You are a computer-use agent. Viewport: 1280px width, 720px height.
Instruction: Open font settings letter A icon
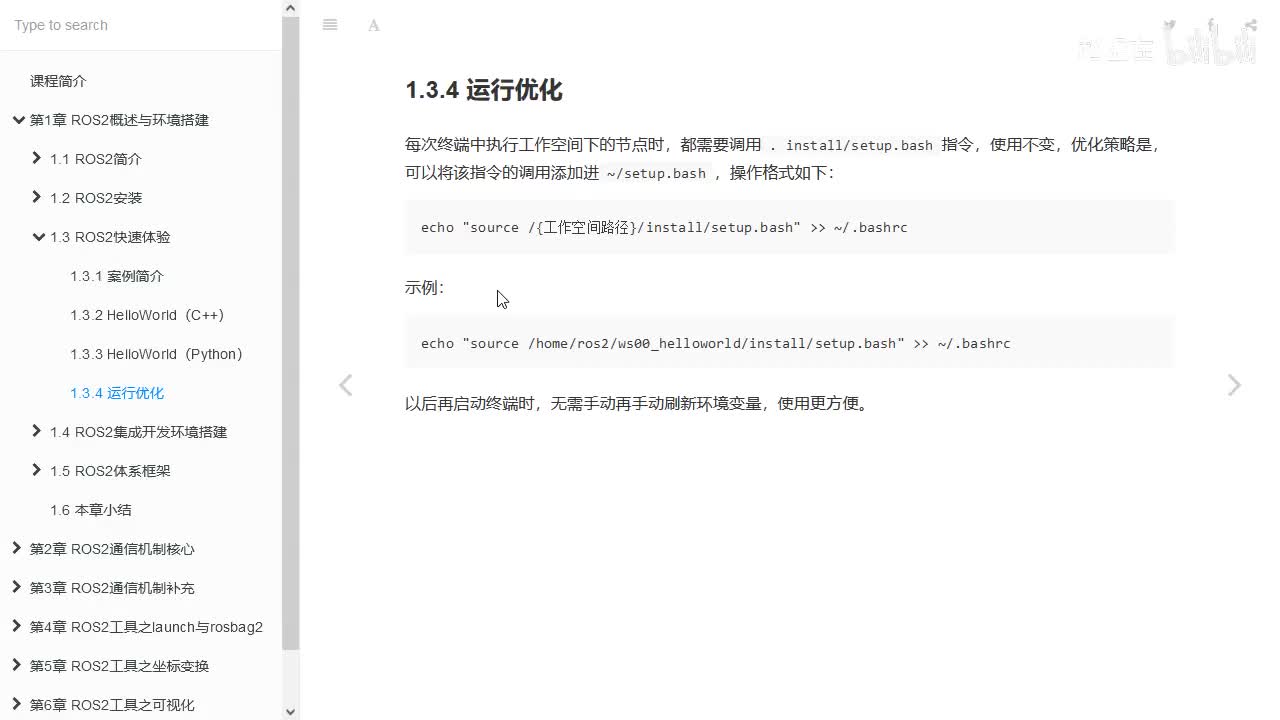coord(373,25)
